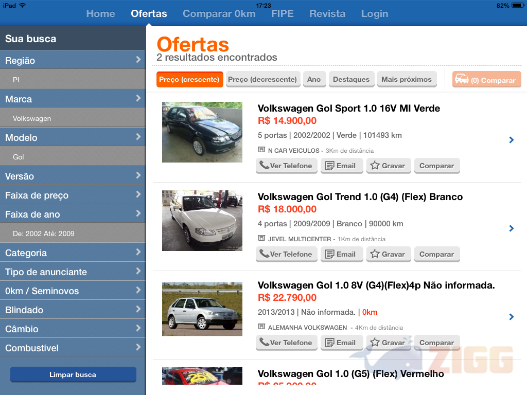
Task: Click Email for Gol 1.0 8V listing
Action: tap(342, 343)
